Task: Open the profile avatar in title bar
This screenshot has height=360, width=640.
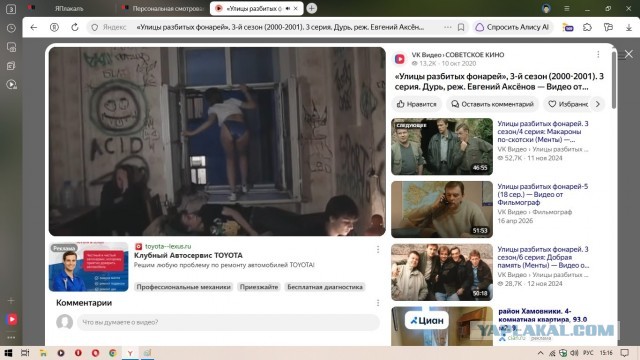Action: tap(546, 9)
